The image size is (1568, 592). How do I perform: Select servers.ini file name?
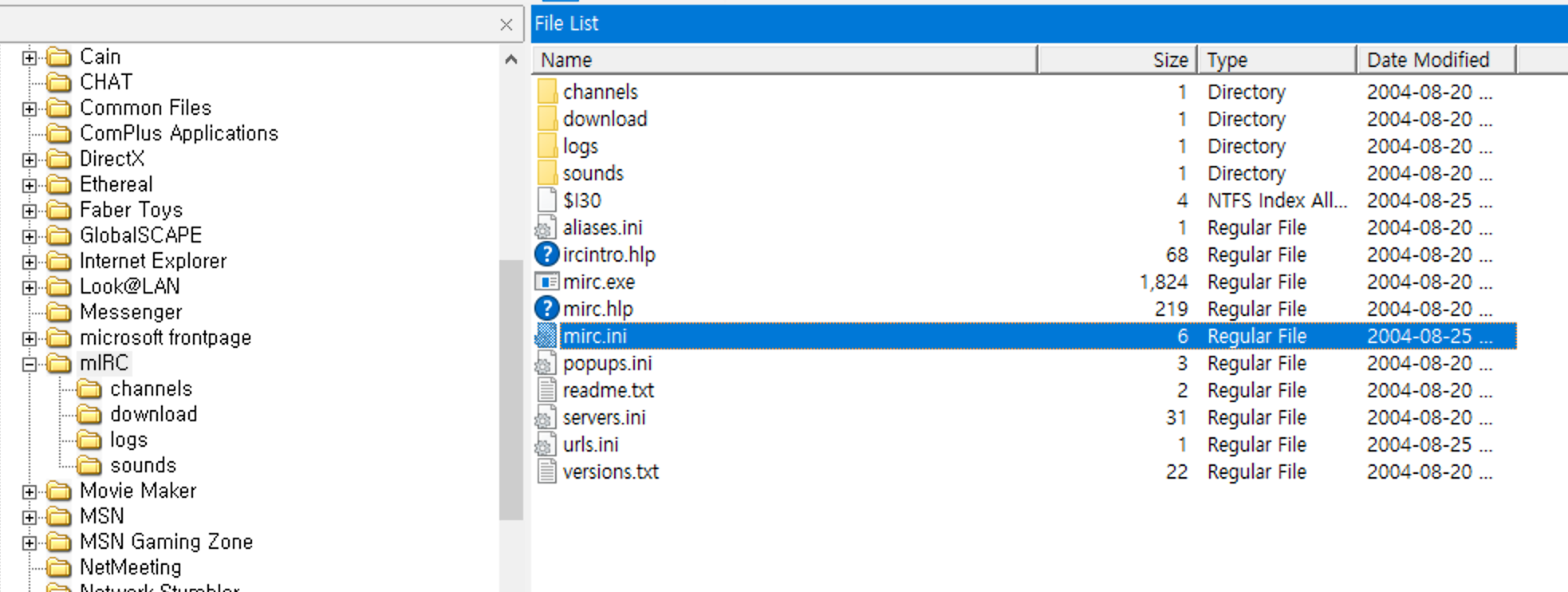pos(604,417)
